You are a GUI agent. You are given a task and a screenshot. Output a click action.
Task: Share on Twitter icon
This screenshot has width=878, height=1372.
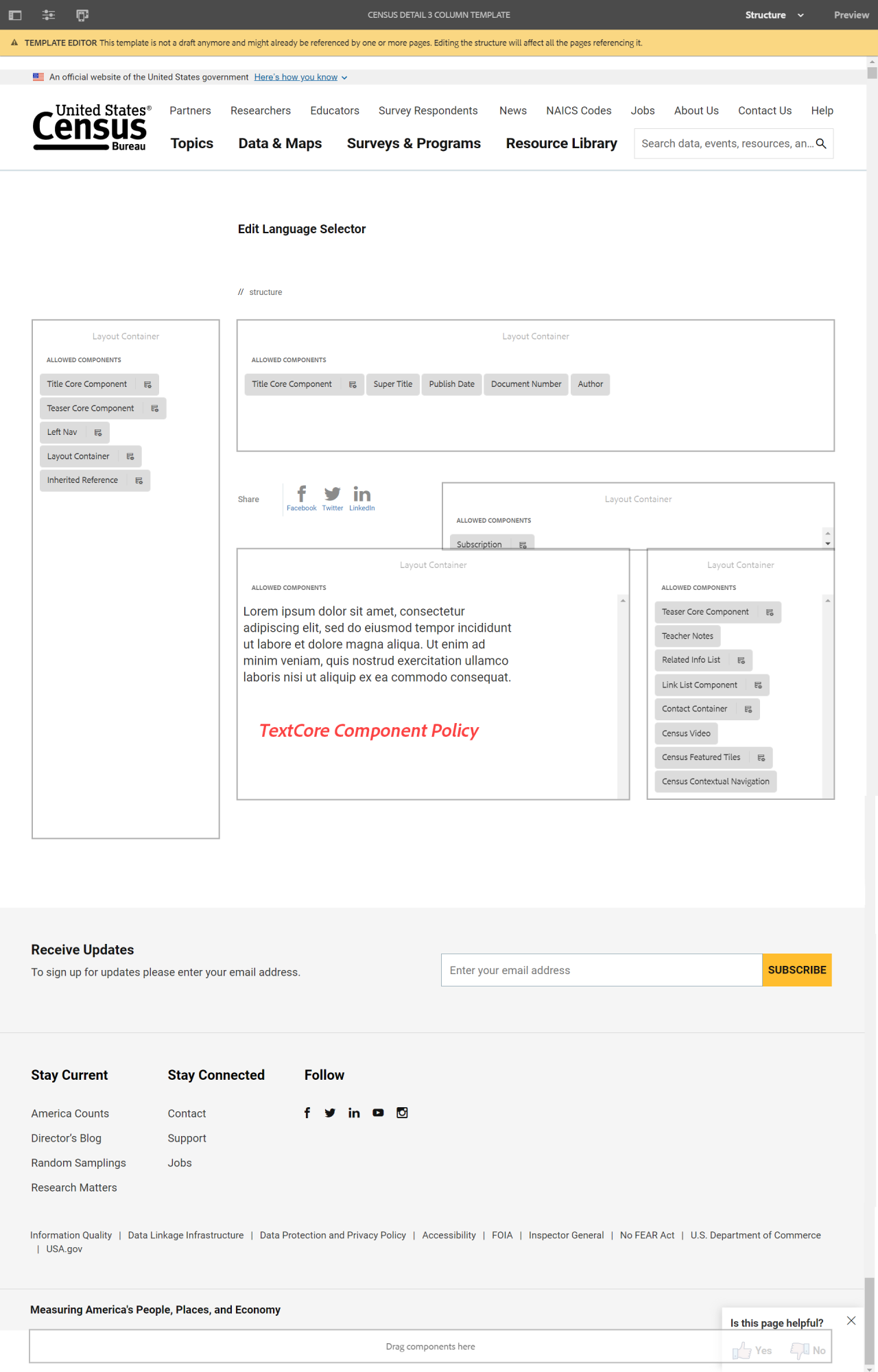coord(333,498)
